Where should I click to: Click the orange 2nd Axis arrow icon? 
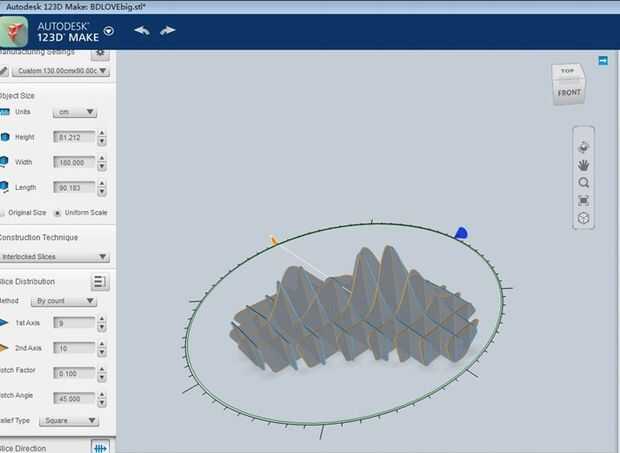(x=4, y=348)
